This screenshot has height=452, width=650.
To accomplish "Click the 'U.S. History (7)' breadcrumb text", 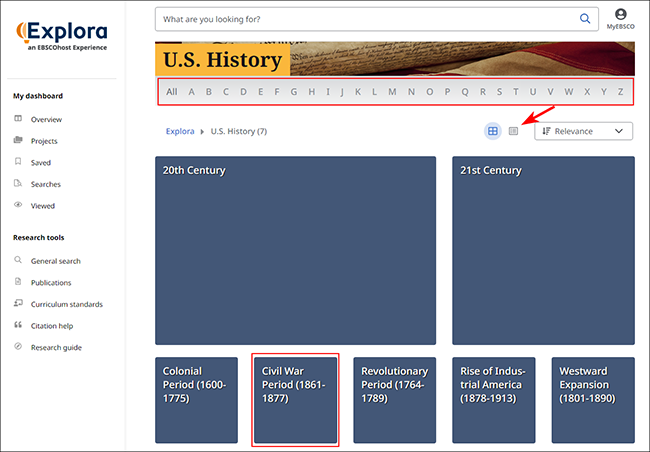I will (x=239, y=131).
